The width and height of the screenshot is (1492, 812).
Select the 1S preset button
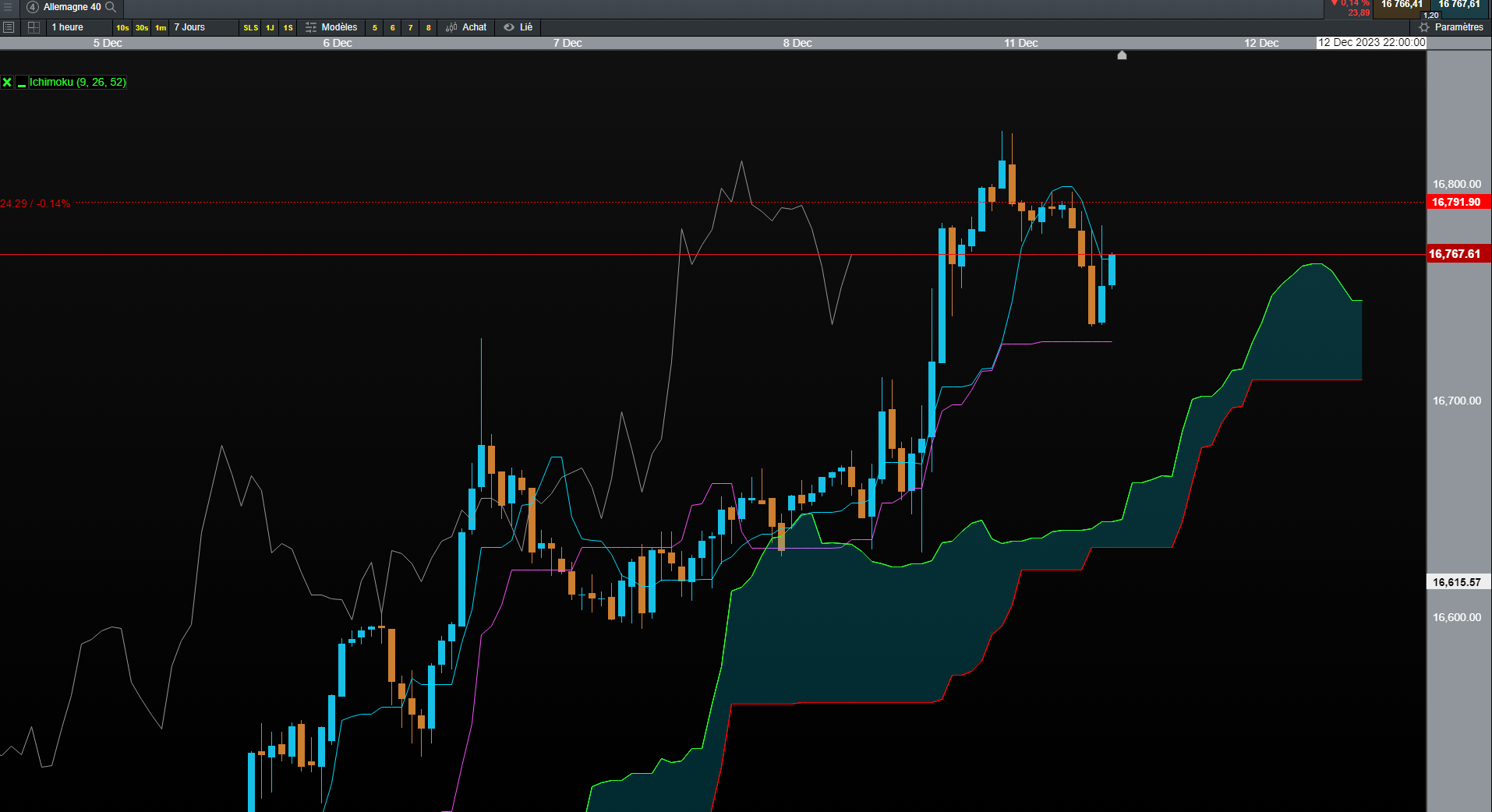288,28
